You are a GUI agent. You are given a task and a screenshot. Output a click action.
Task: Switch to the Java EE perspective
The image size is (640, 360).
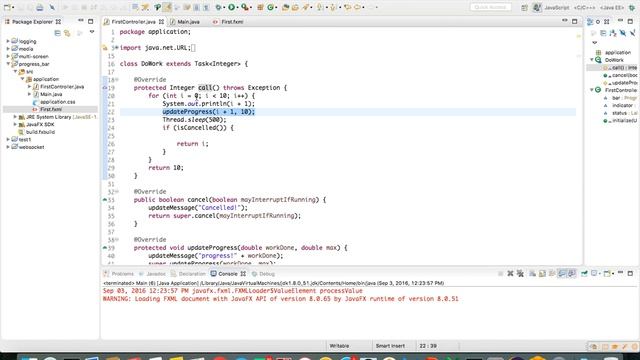[611, 8]
